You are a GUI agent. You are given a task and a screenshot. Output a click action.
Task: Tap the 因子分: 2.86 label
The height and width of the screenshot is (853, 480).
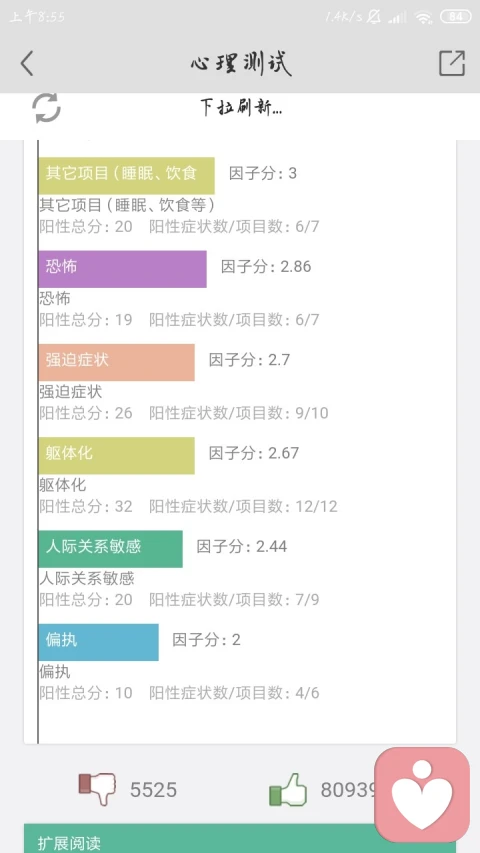[x=266, y=267]
